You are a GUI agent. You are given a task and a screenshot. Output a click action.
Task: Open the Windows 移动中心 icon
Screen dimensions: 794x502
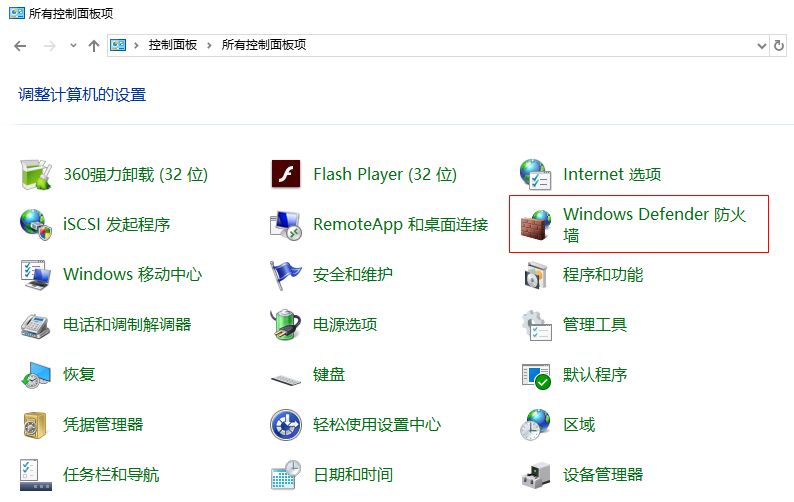[x=35, y=275]
